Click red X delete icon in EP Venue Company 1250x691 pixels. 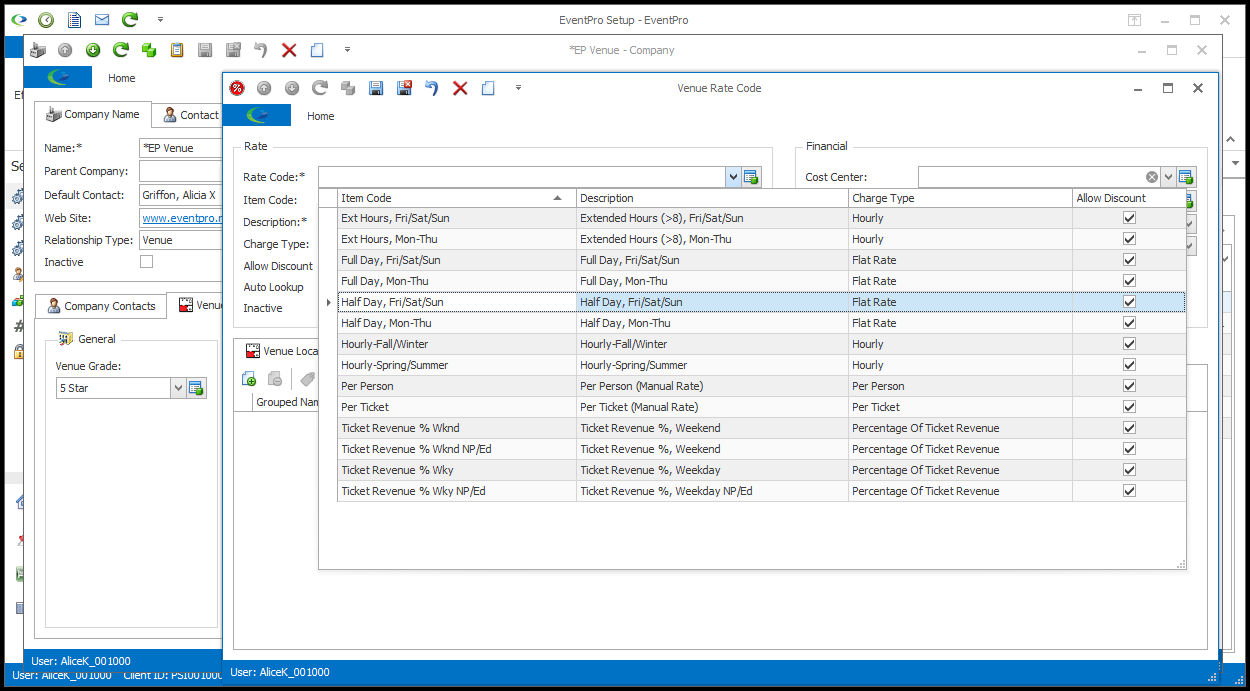(x=289, y=50)
